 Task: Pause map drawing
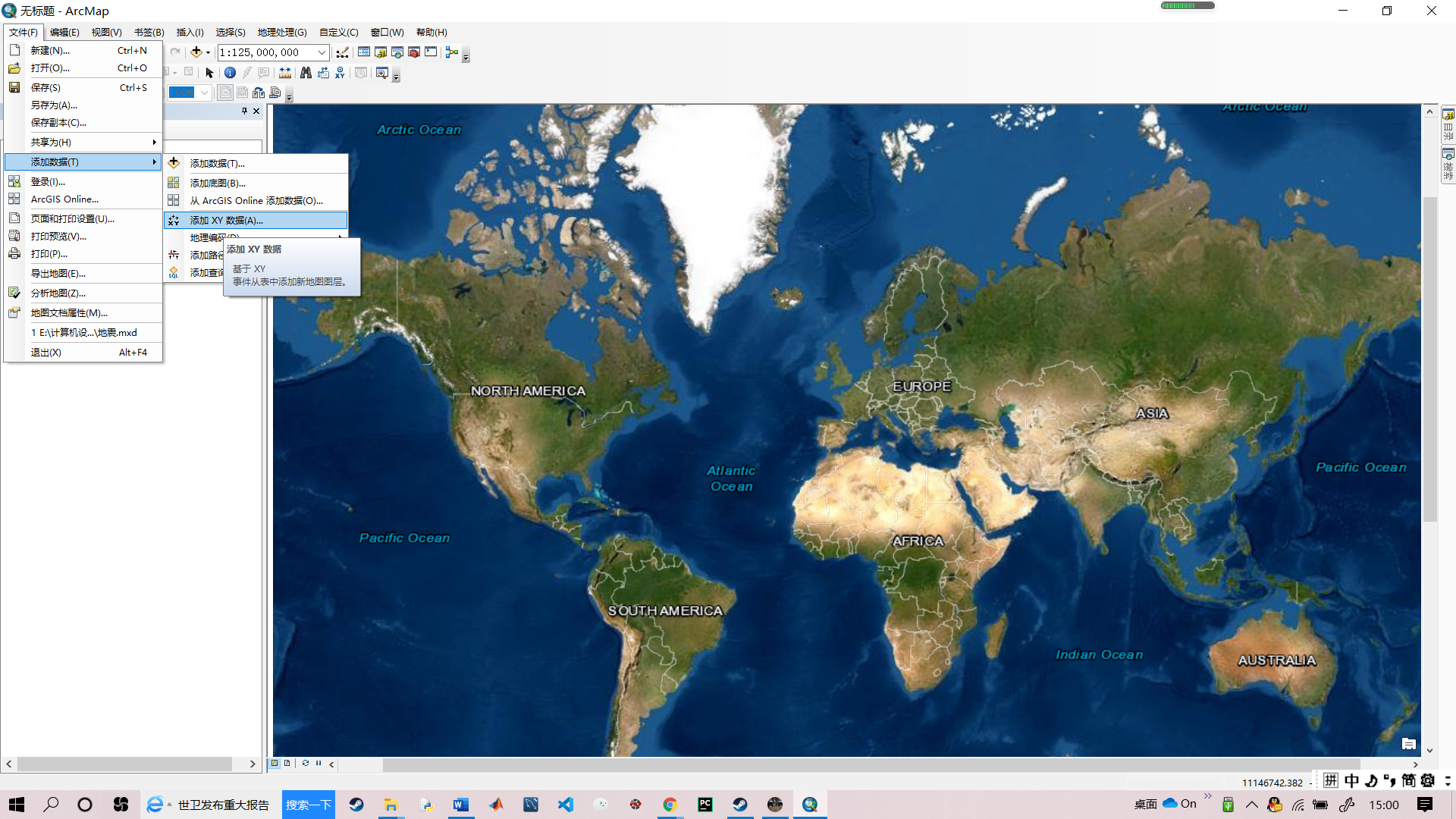pos(318,764)
